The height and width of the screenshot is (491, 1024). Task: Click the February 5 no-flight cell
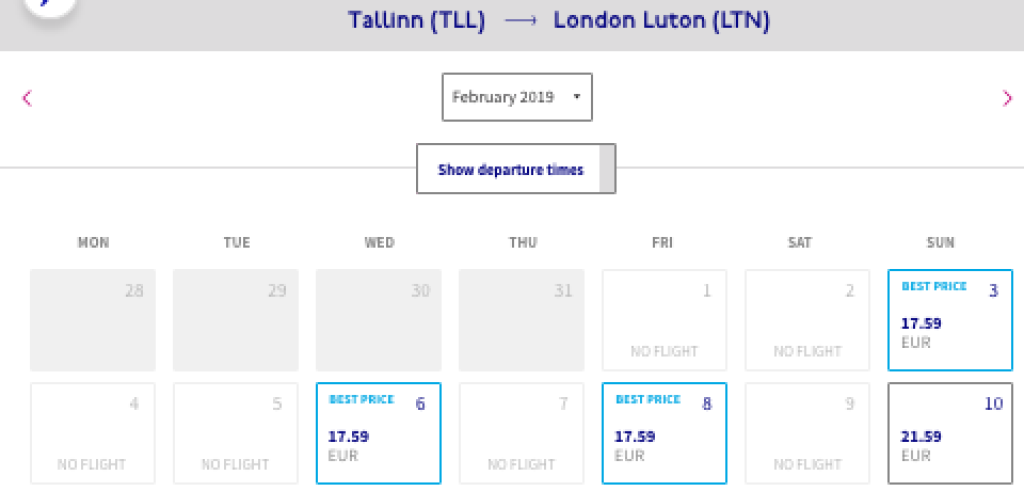[235, 433]
